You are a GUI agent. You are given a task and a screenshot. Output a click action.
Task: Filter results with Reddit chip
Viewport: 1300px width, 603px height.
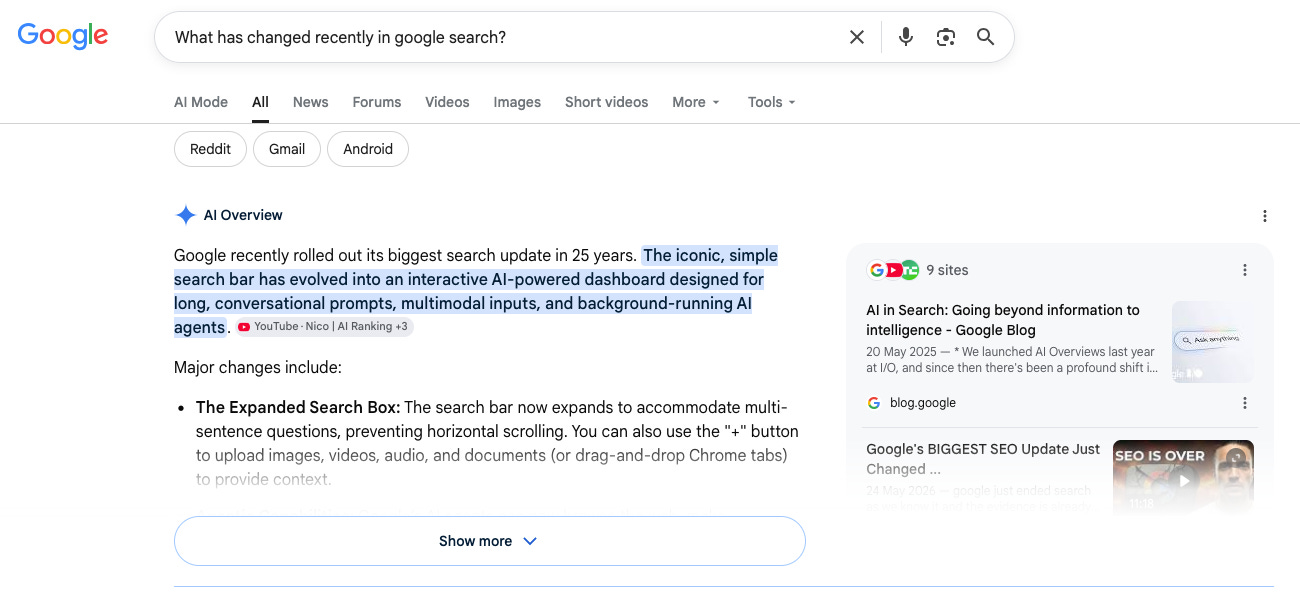(210, 149)
